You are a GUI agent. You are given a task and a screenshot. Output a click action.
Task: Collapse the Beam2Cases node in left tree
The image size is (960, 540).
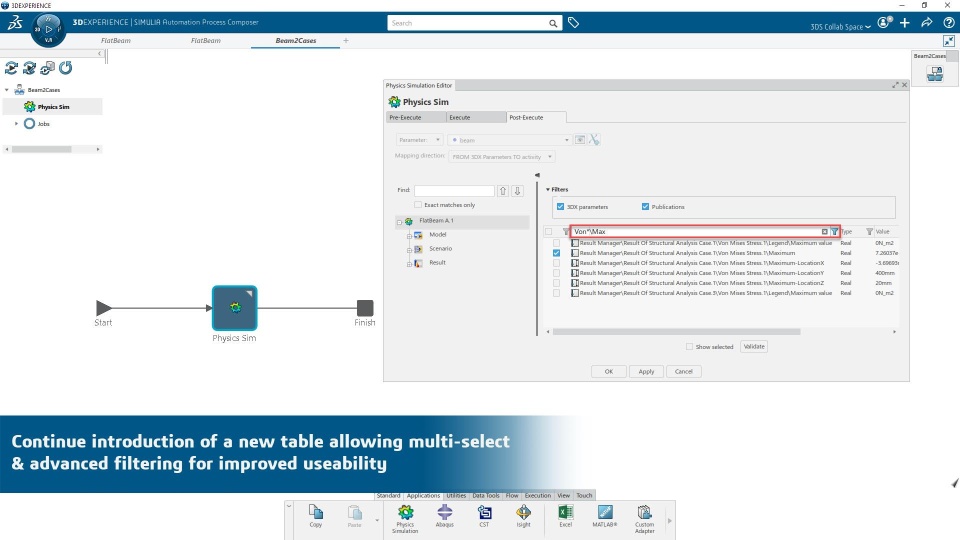tap(7, 90)
